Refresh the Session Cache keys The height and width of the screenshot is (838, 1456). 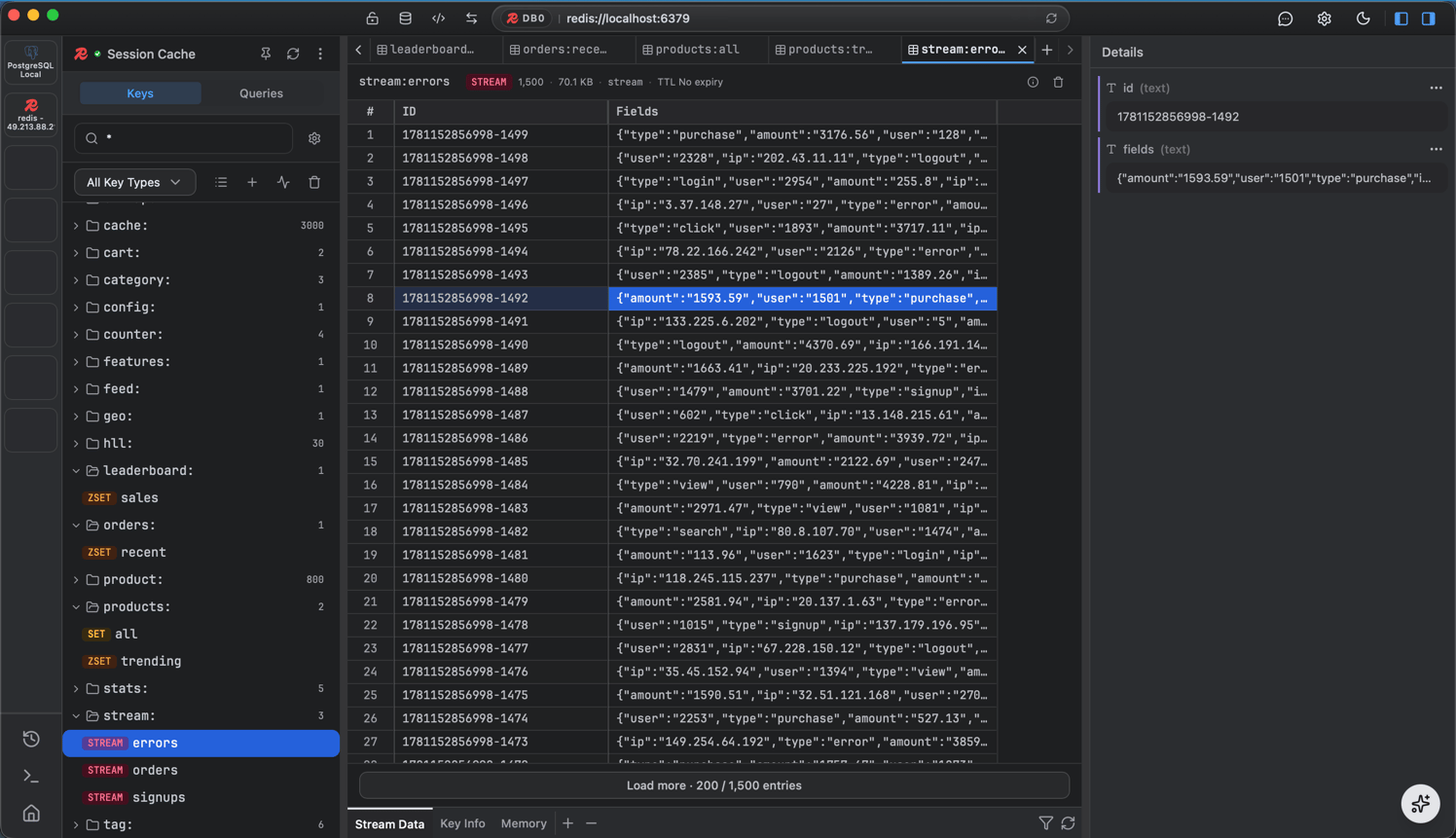[x=293, y=55]
